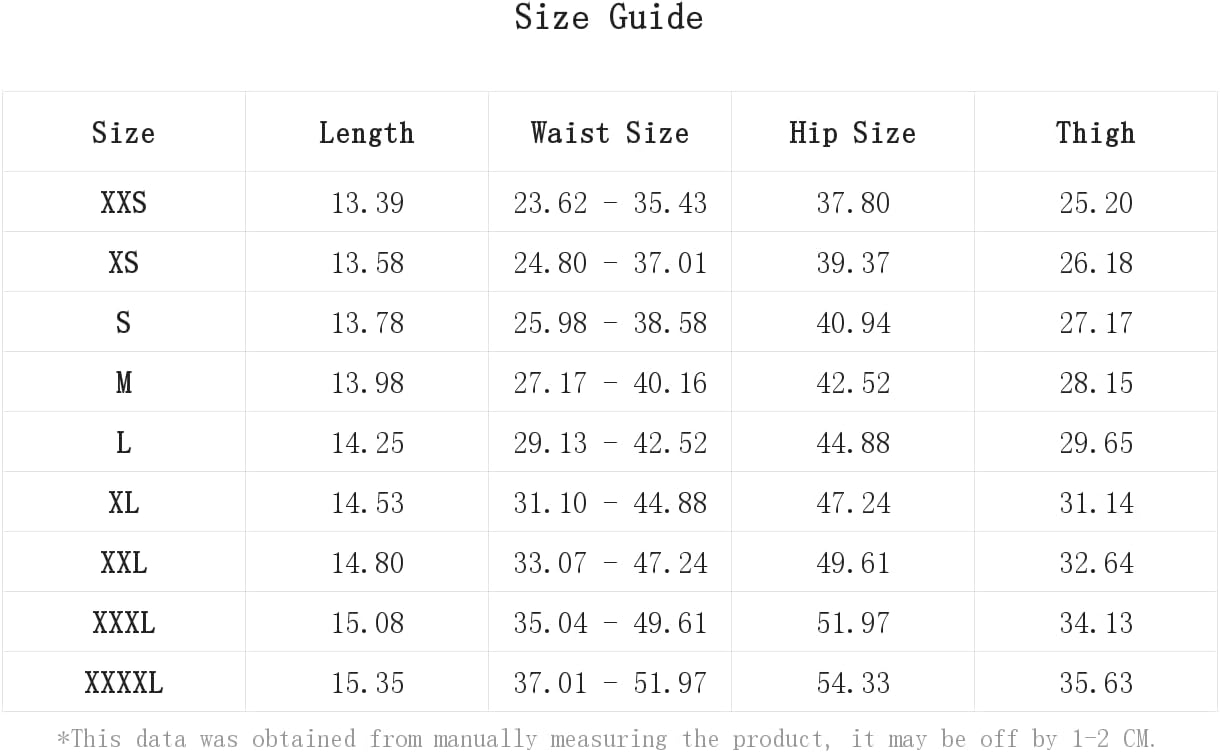Select hip size value 37.80
Screen dimensions: 1220x753
coord(853,203)
